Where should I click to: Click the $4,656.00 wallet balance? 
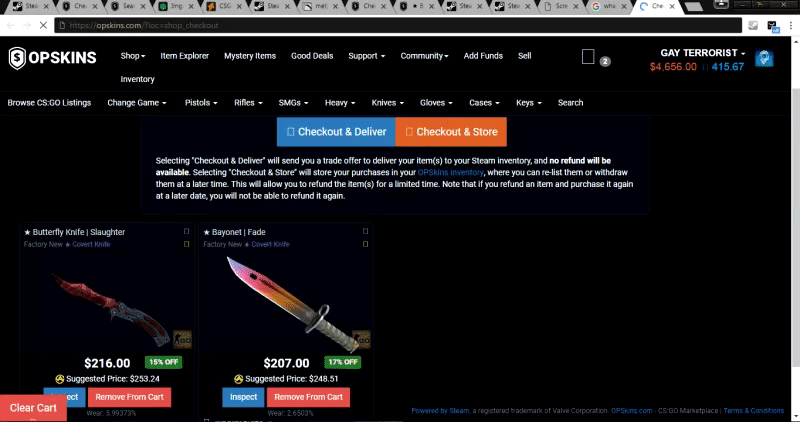pyautogui.click(x=673, y=67)
